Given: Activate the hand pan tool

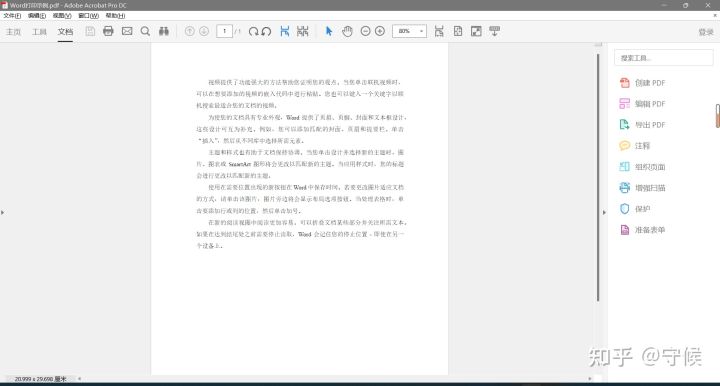Looking at the screenshot, I should pyautogui.click(x=347, y=31).
